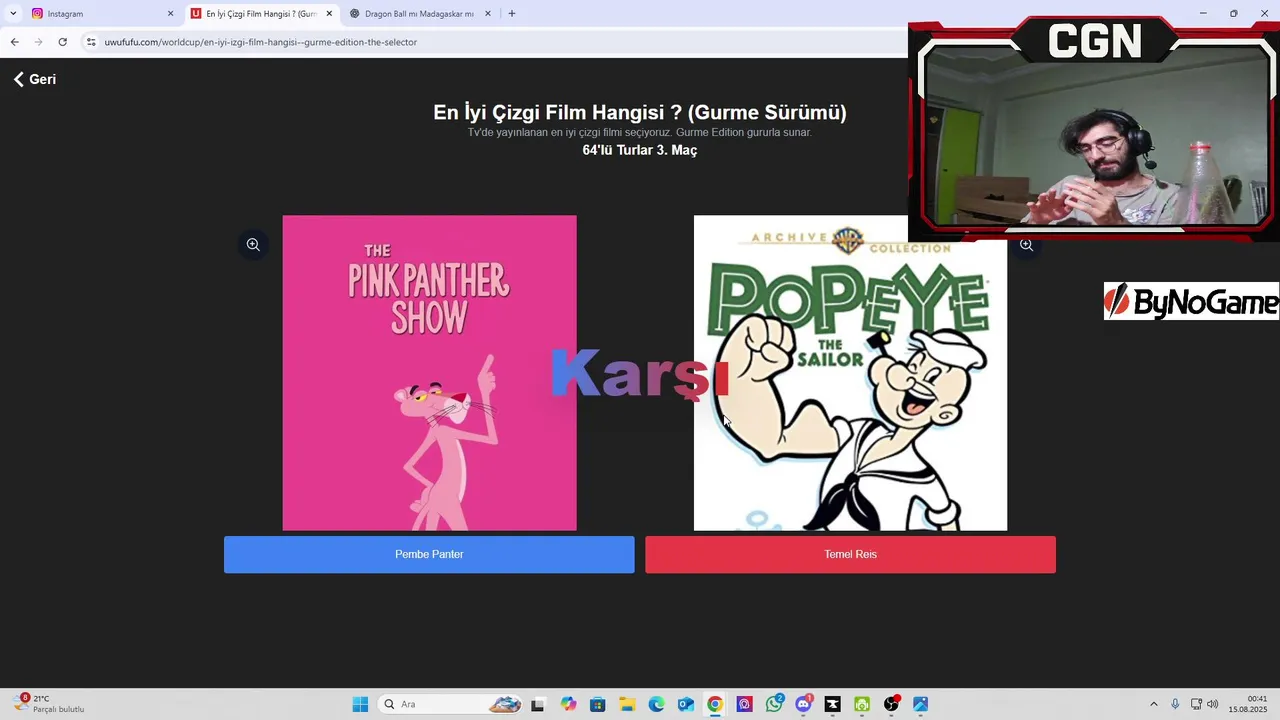Open the Photos app on the taskbar

(x=920, y=704)
